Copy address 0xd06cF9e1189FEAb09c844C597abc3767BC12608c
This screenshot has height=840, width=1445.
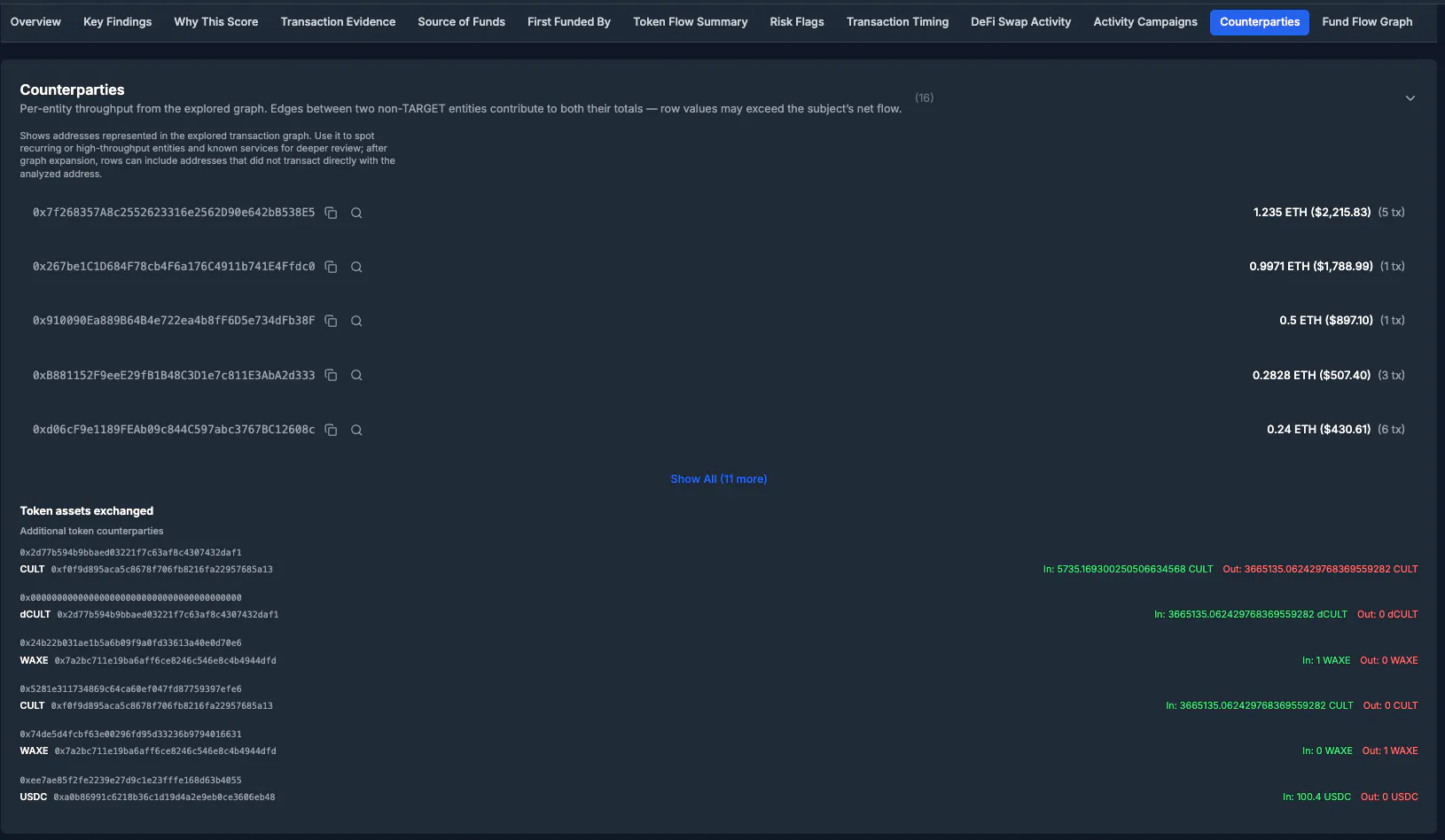331,430
